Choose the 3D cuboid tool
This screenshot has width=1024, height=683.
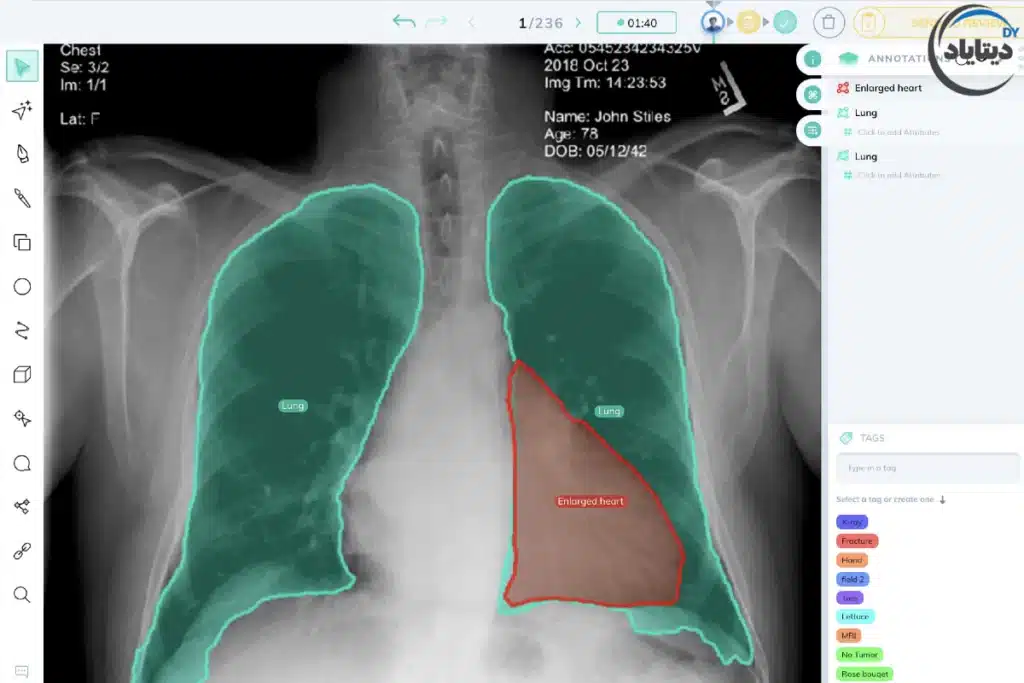point(22,375)
